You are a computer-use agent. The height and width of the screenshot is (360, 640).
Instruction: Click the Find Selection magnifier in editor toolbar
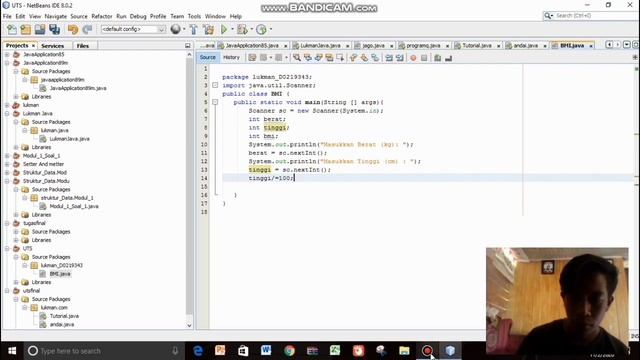[x=297, y=58]
